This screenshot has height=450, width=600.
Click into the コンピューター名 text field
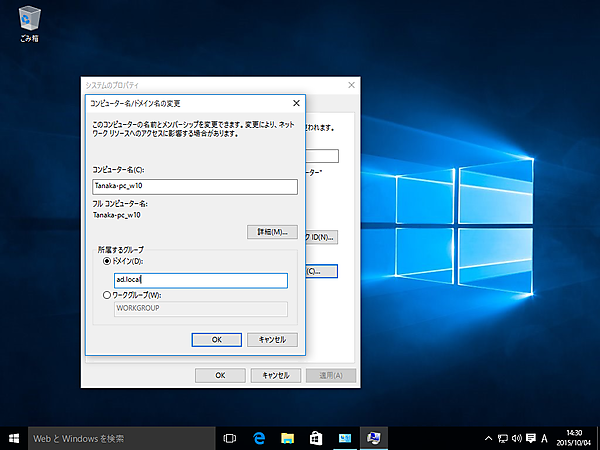(195, 186)
